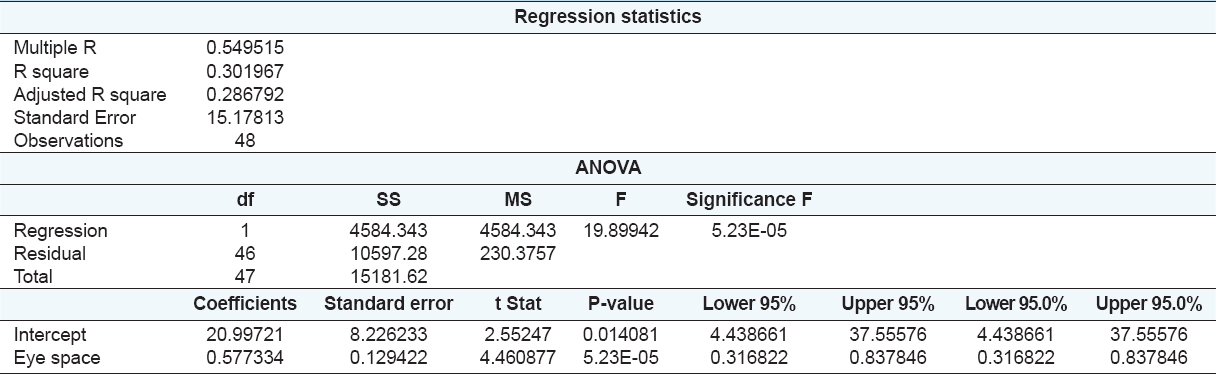Select the F value 19.89942
Image resolution: width=1216 pixels, height=374 pixels.
pos(621,231)
